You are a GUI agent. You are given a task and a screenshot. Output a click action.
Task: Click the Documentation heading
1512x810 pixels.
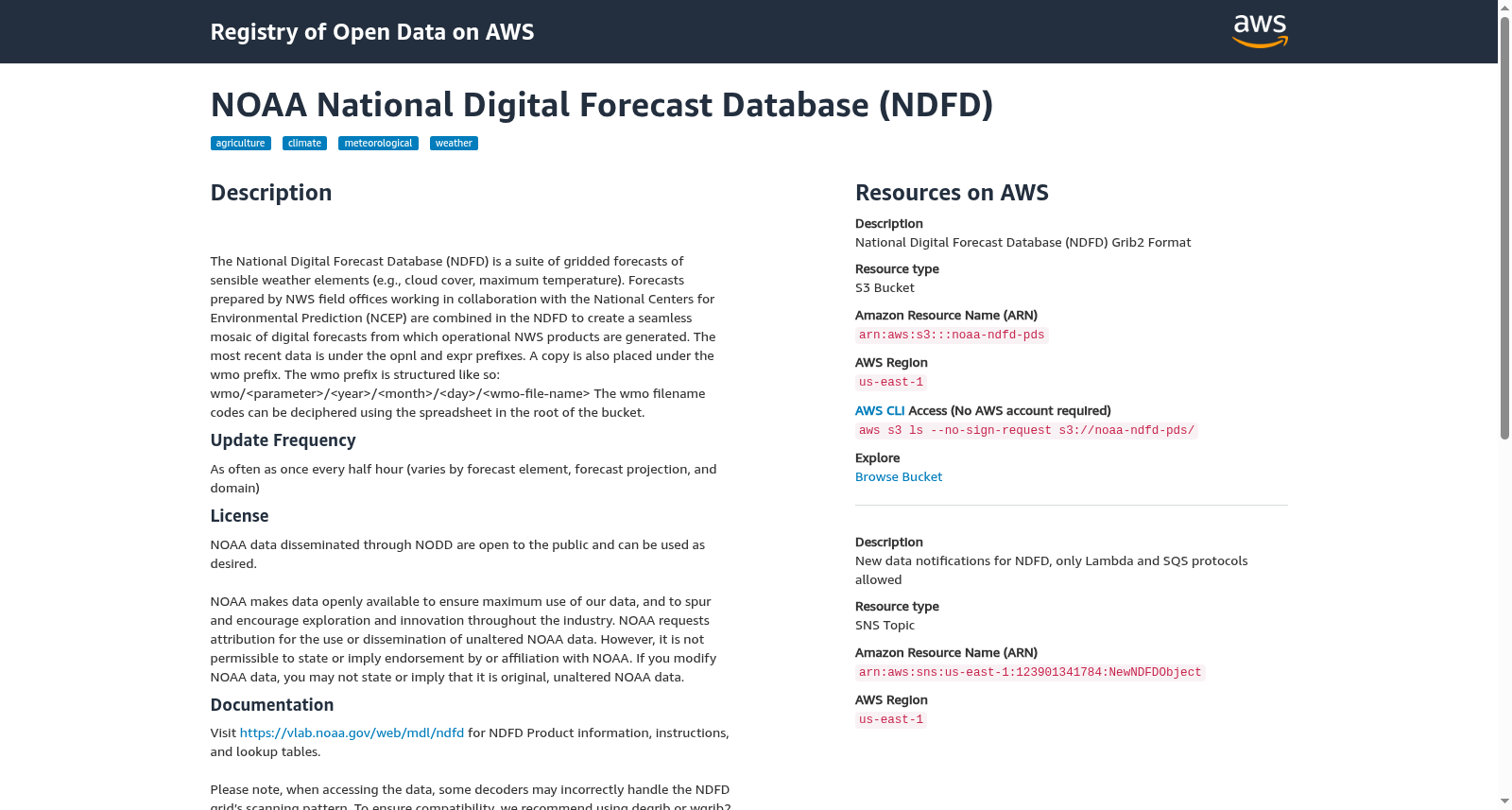[272, 705]
